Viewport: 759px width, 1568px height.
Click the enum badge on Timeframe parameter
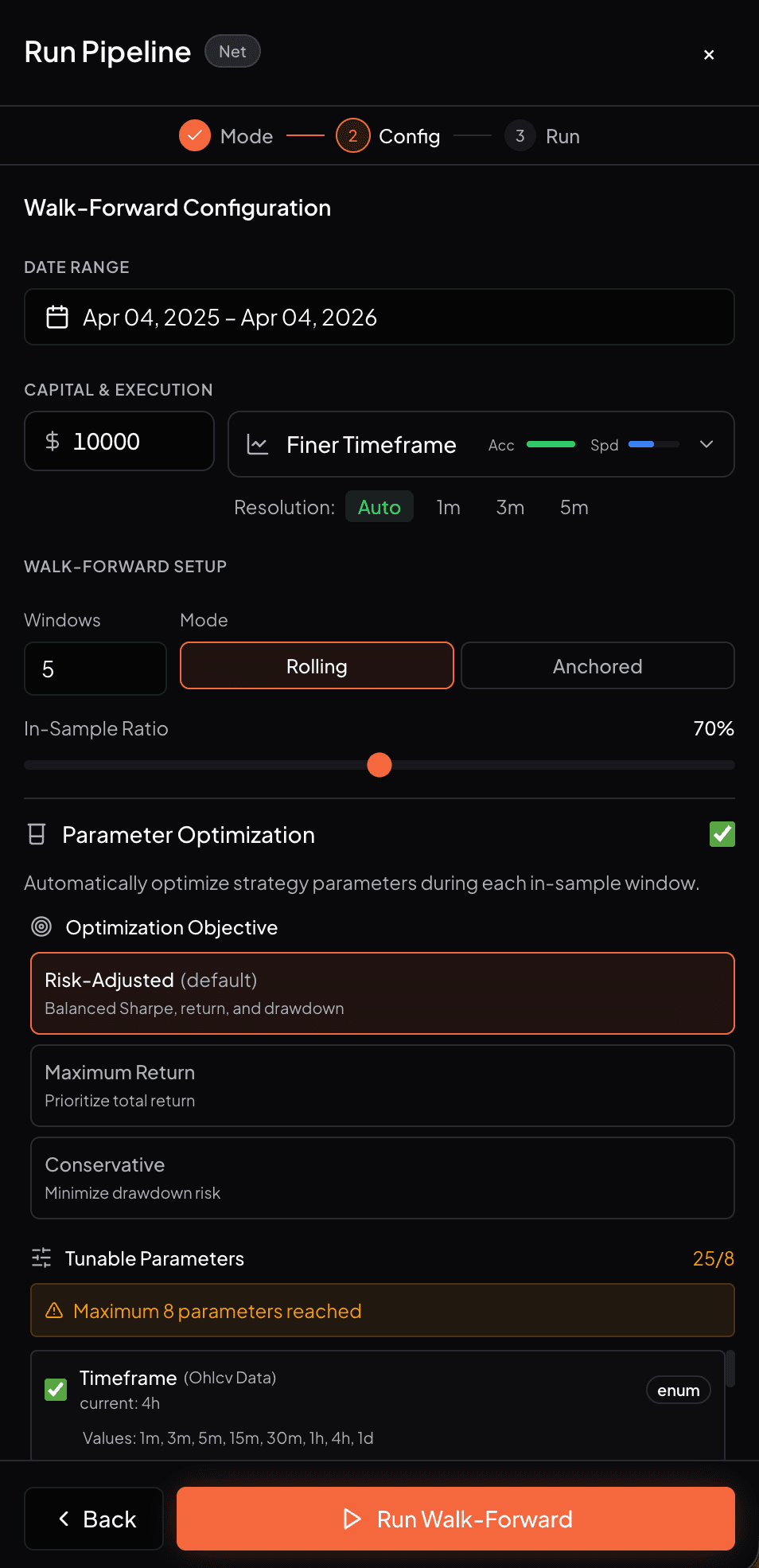pos(677,1389)
